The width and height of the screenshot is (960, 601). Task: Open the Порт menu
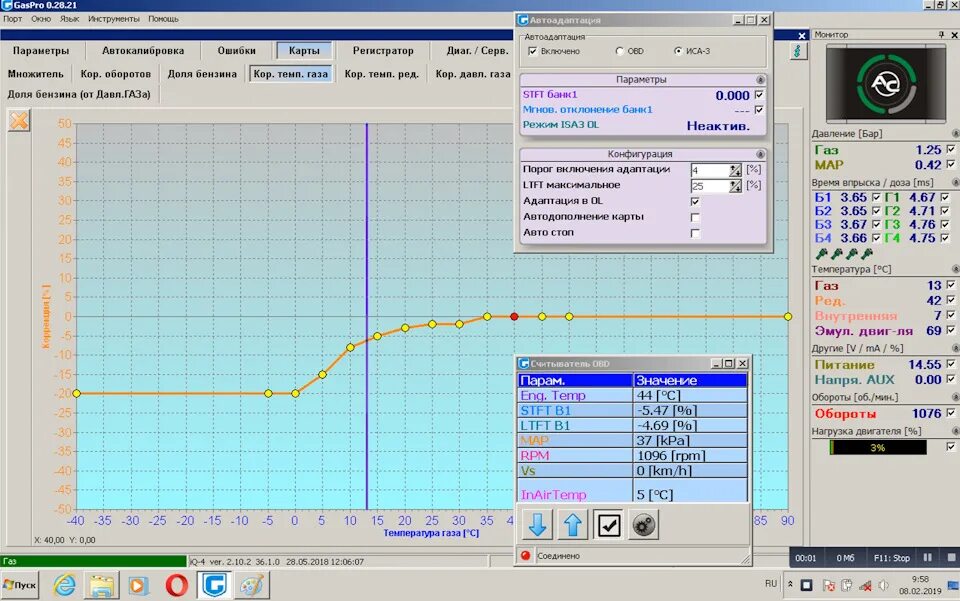click(x=12, y=19)
